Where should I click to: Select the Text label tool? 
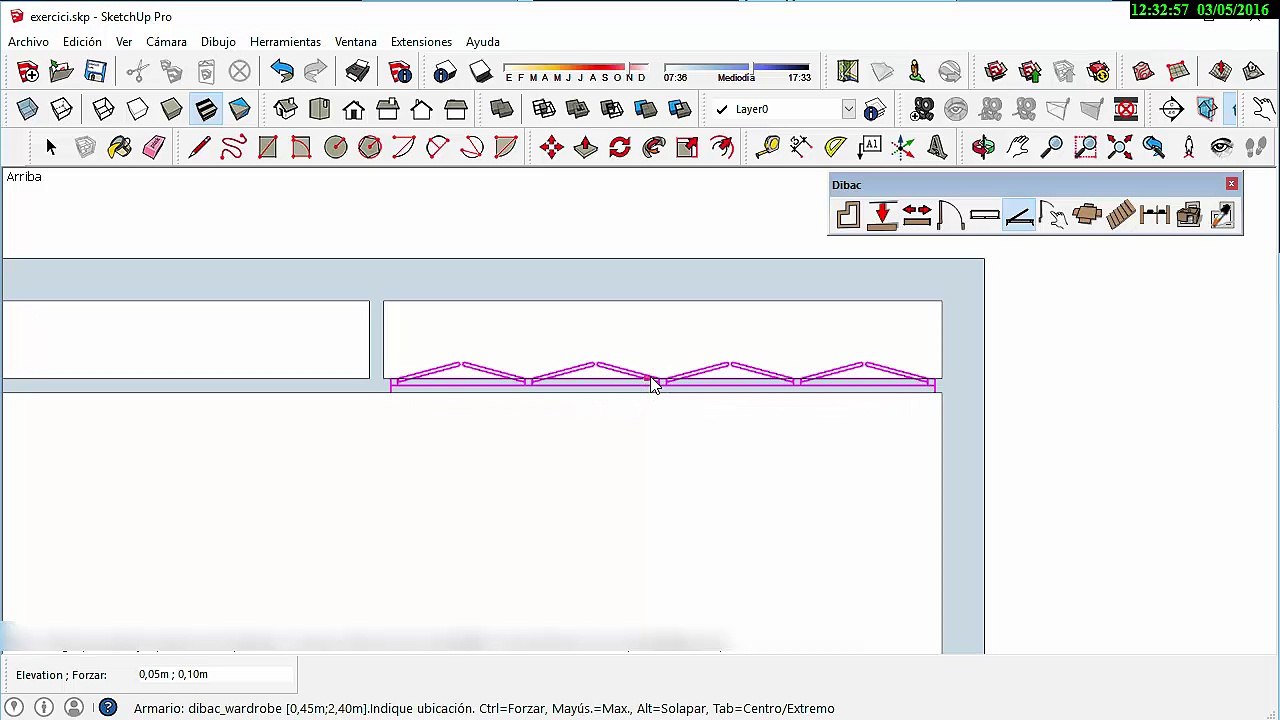click(x=869, y=148)
